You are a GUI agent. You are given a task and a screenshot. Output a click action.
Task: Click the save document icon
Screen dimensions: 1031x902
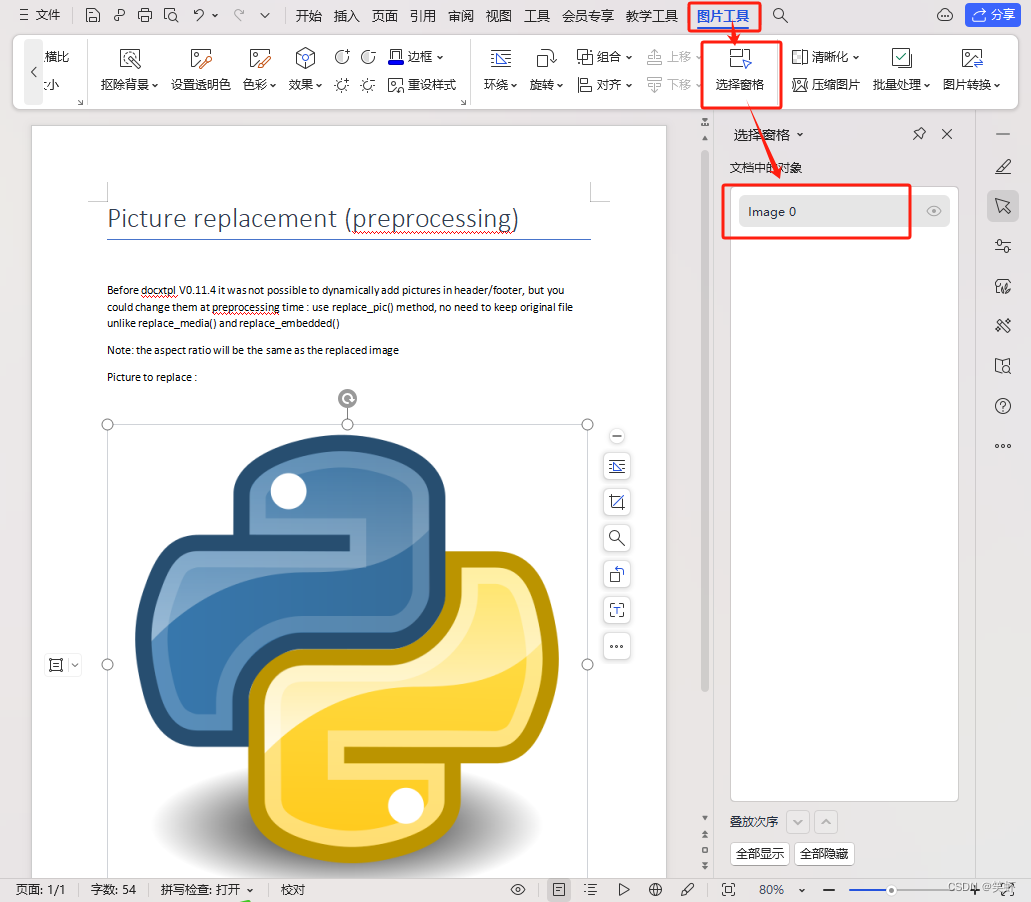[93, 15]
